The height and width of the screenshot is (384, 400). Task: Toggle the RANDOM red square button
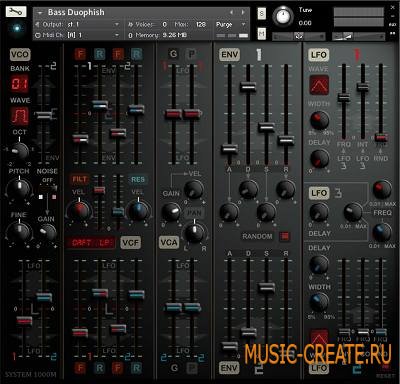pyautogui.click(x=284, y=237)
